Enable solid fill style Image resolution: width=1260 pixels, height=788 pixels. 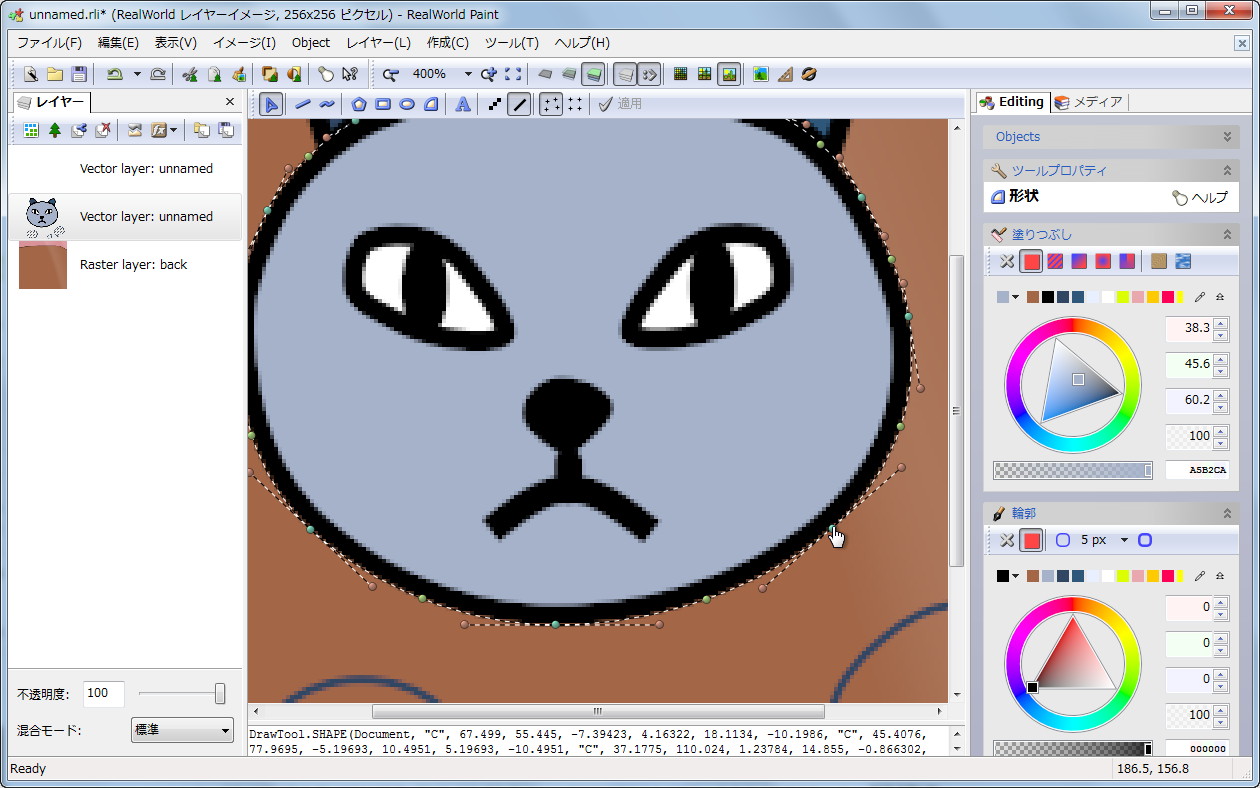[1031, 262]
